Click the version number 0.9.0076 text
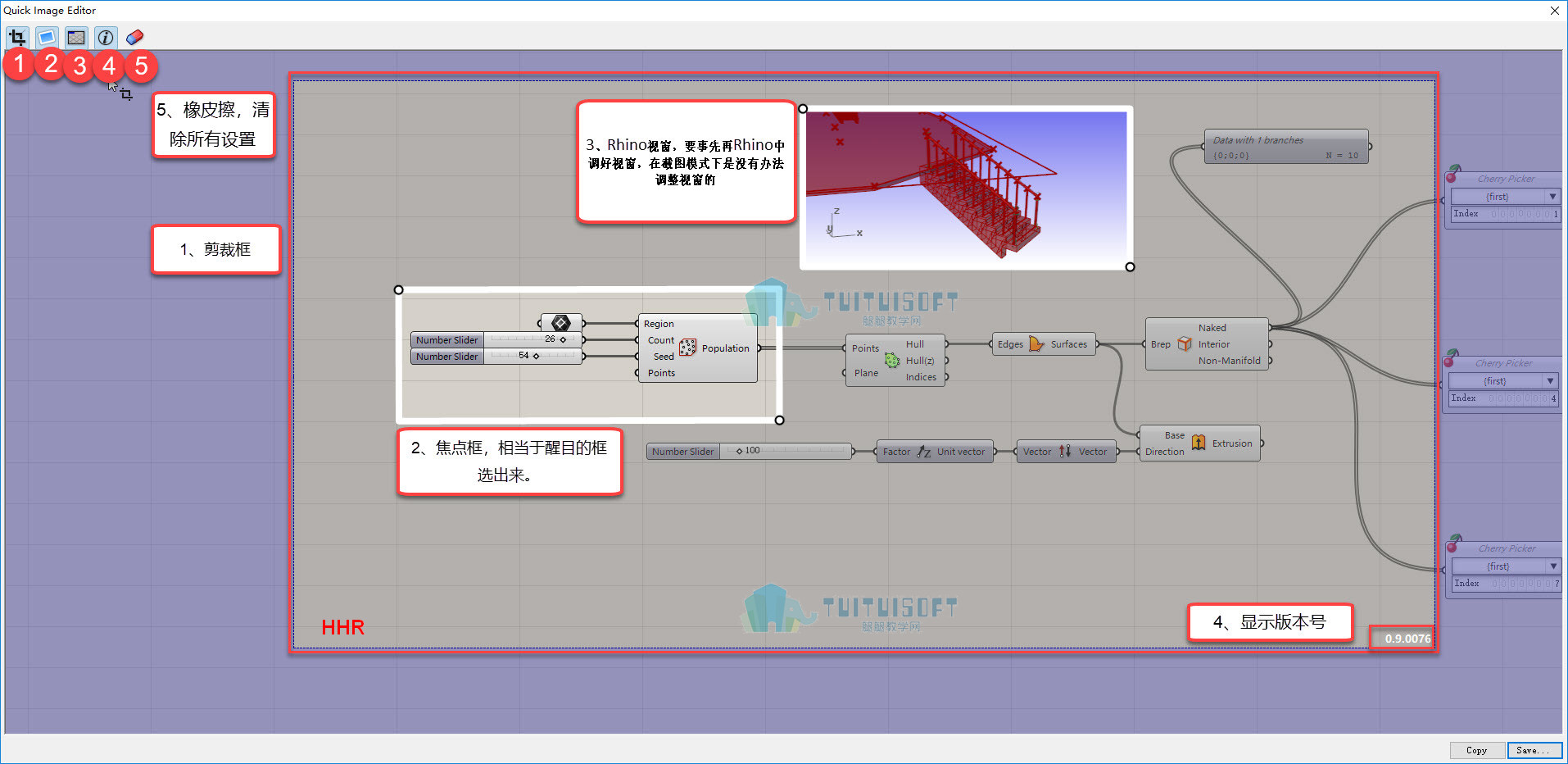Screen dimensions: 1568x764 [1407, 639]
